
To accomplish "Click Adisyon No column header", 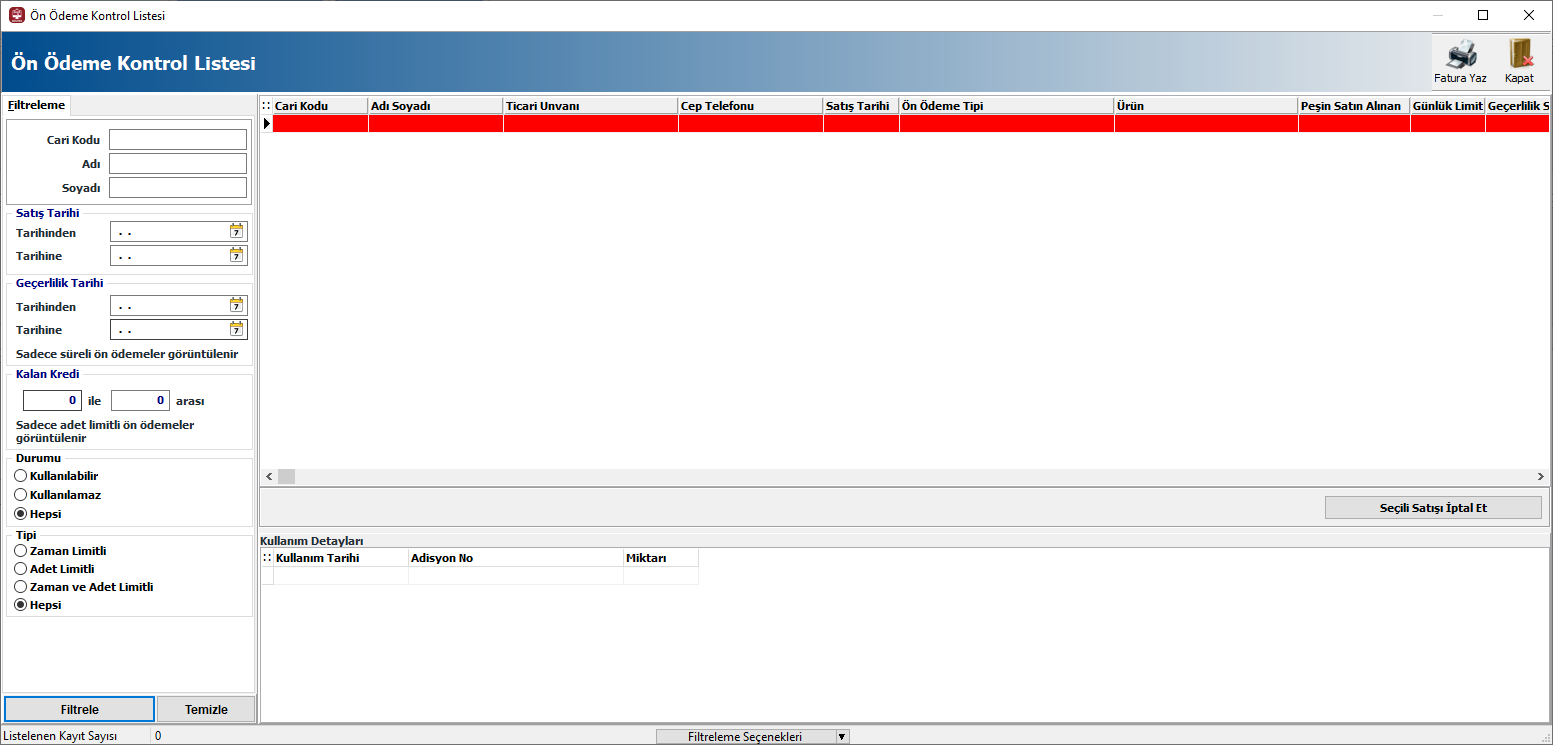I will tap(516, 558).
